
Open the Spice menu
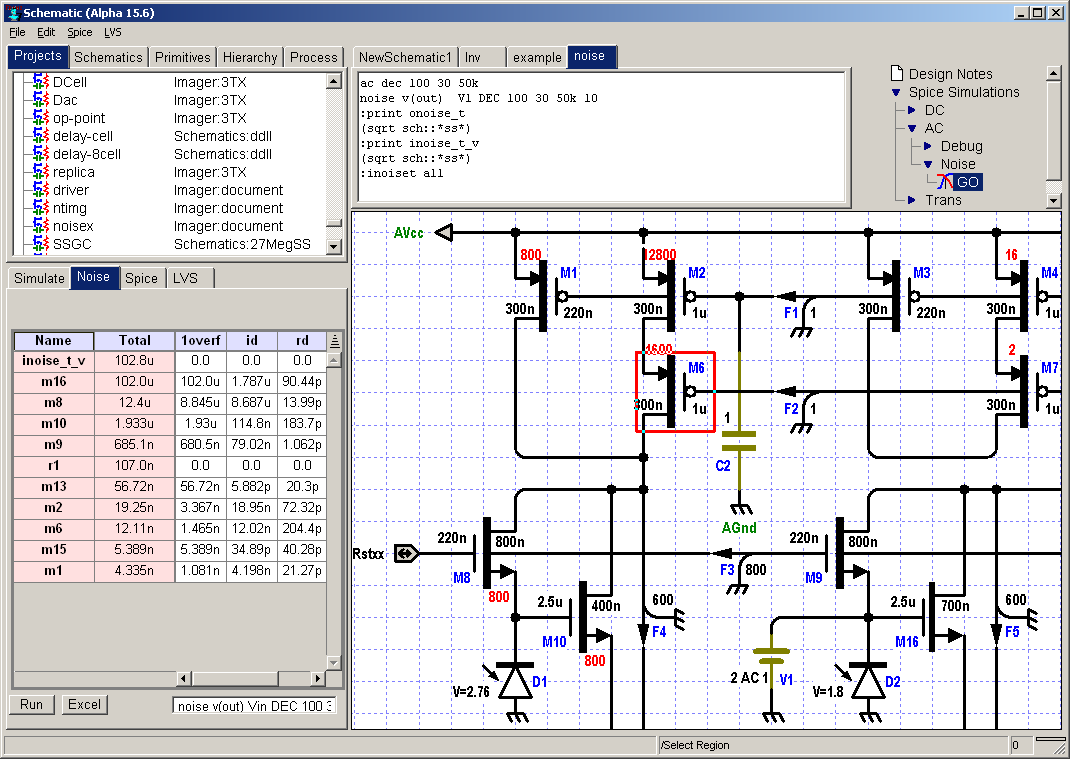coord(79,32)
